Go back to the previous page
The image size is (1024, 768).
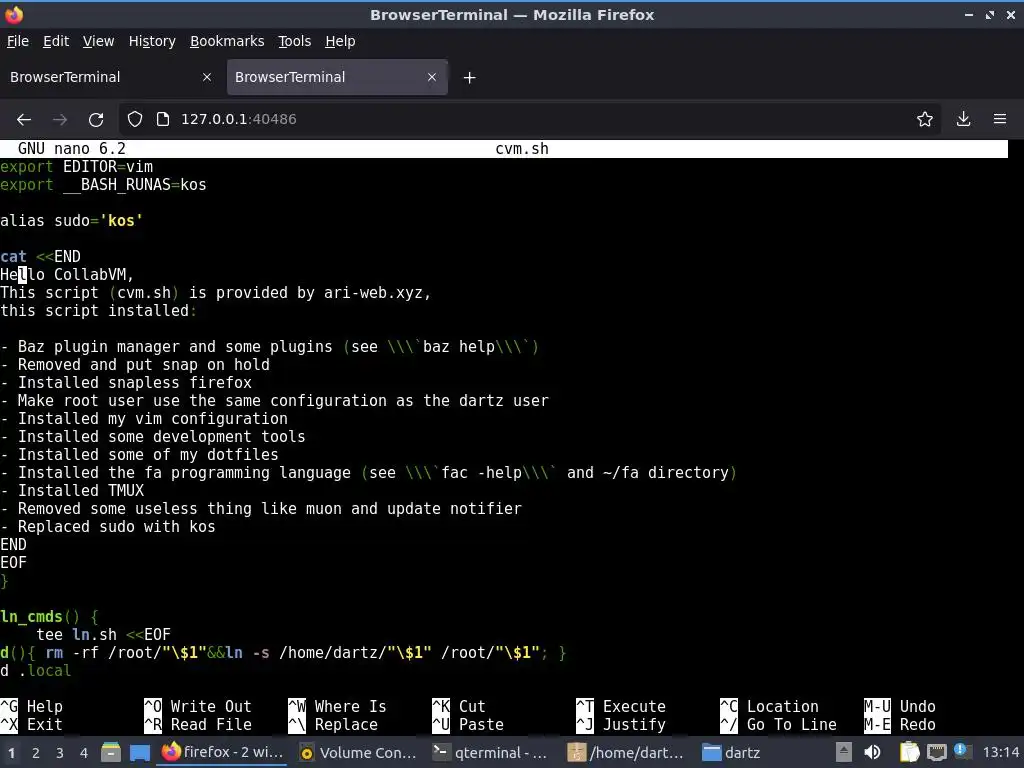tap(24, 120)
